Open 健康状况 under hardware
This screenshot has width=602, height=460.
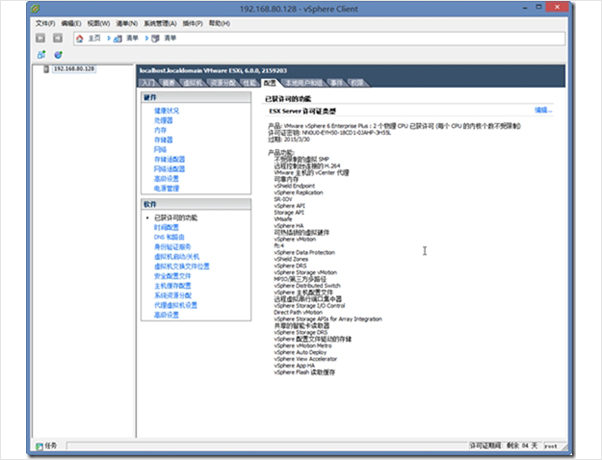point(167,111)
